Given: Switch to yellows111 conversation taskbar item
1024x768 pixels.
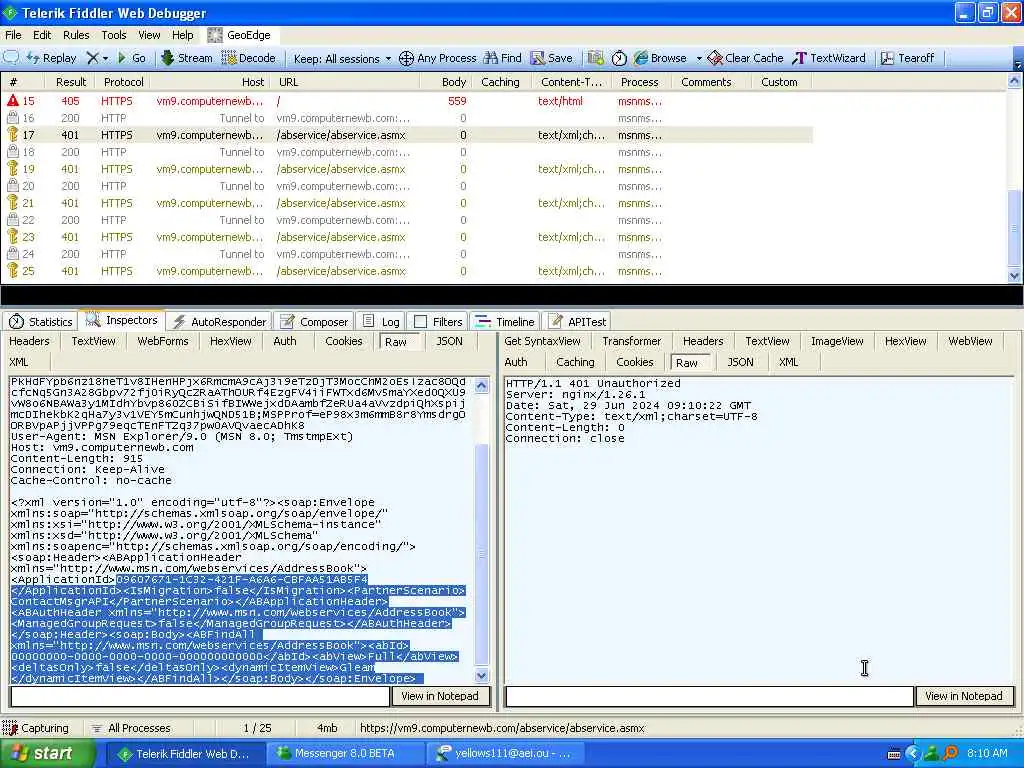Looking at the screenshot, I should (x=507, y=754).
